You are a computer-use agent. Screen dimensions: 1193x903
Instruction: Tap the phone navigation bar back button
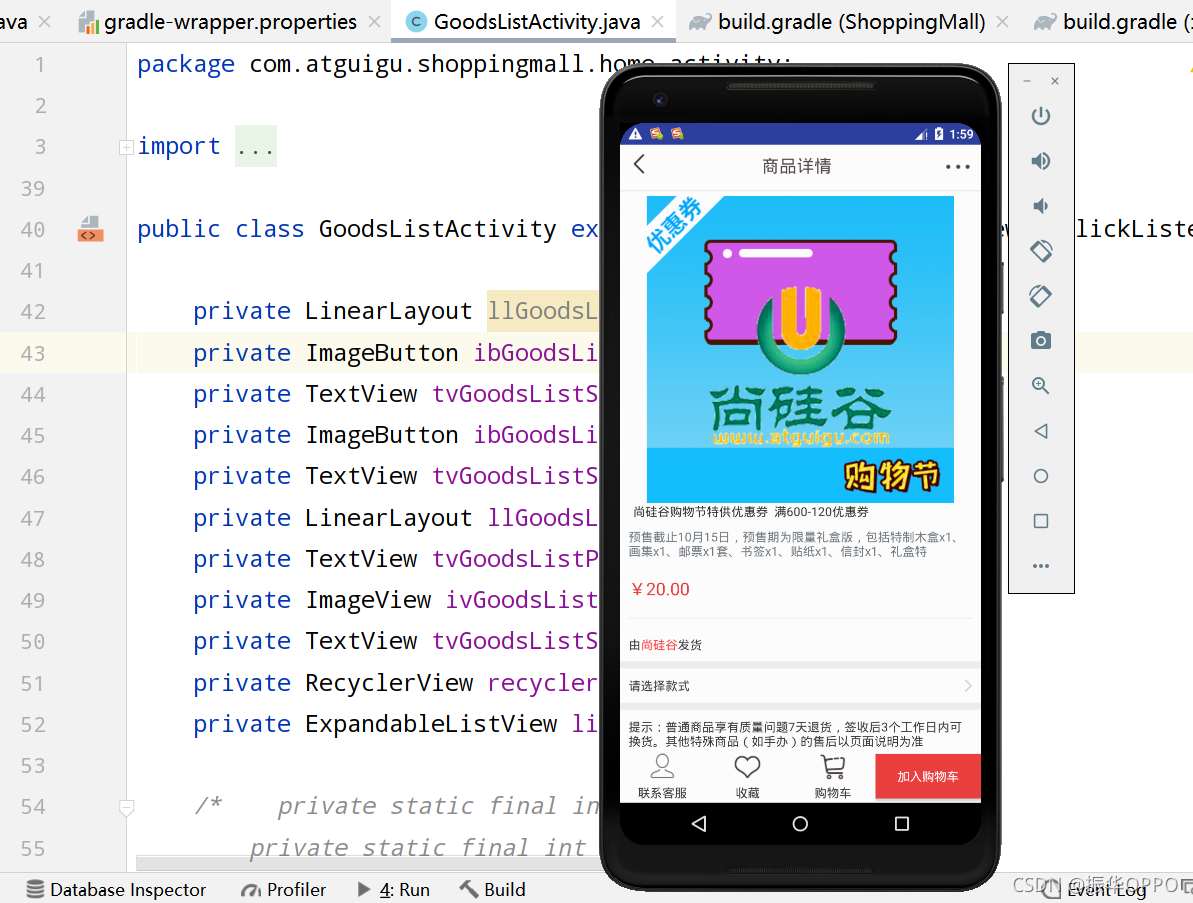click(x=699, y=824)
